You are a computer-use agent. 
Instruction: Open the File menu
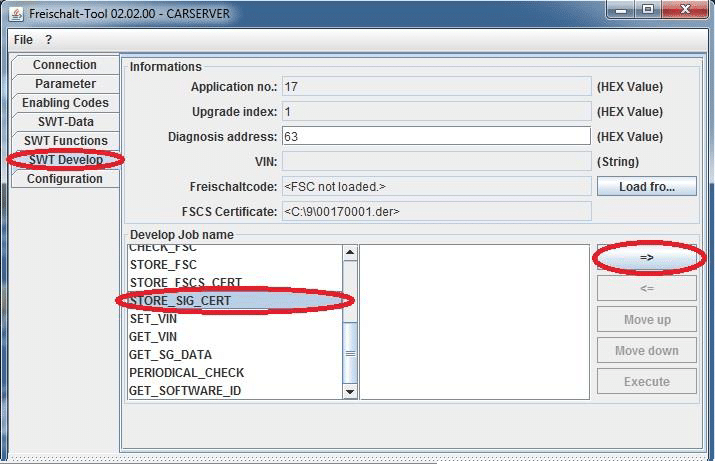click(x=23, y=40)
